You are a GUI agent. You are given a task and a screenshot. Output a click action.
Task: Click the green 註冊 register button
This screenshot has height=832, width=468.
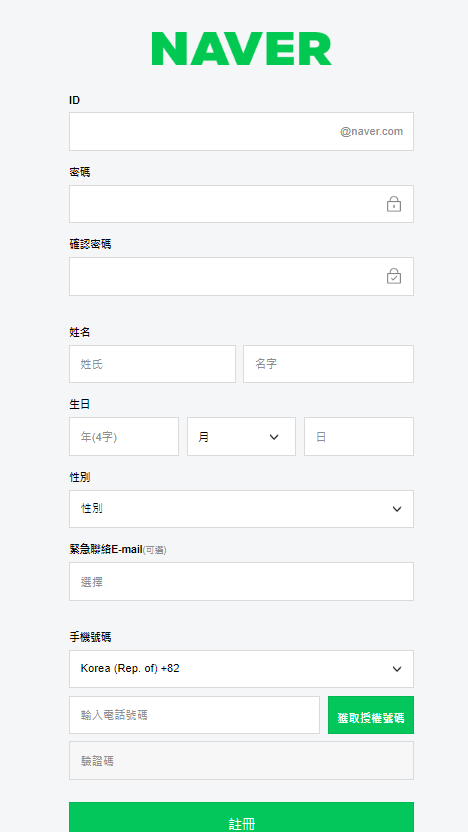click(x=241, y=817)
